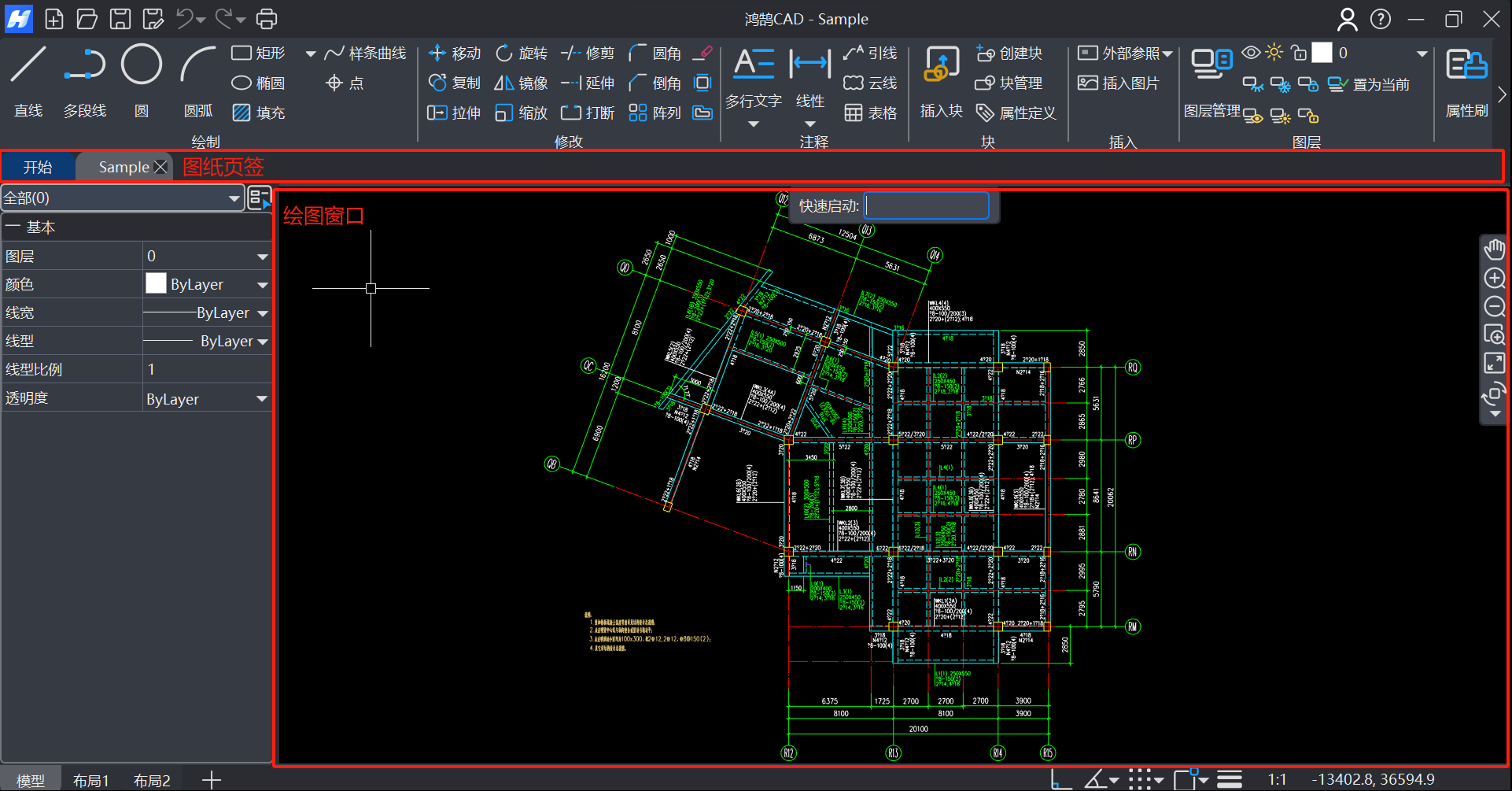Select the 直线 line tool
Screen dimensions: 1512x791
pos(28,65)
